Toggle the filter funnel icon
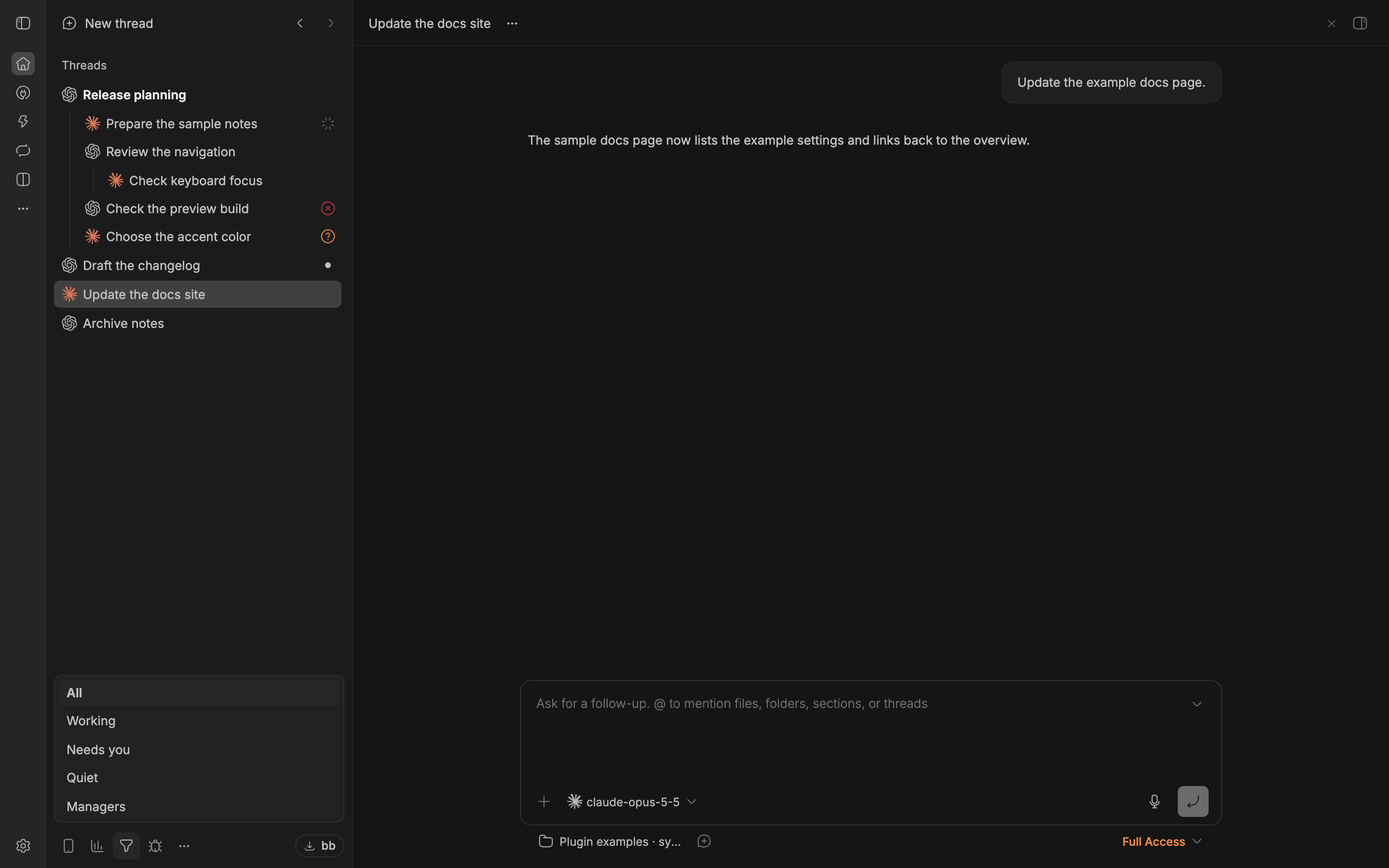1389x868 pixels. tap(126, 846)
